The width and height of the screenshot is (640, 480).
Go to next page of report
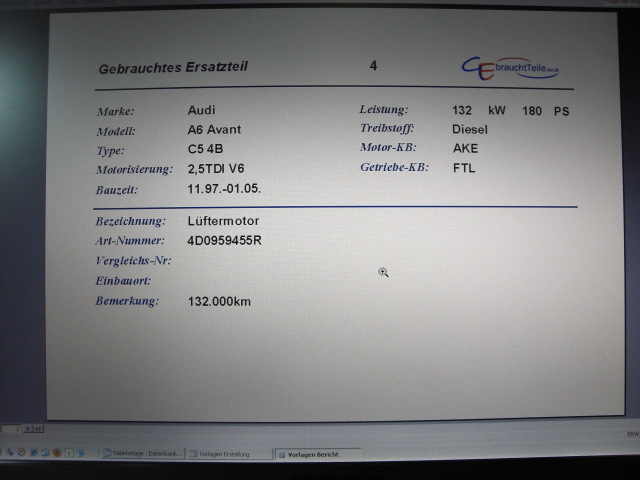point(27,428)
